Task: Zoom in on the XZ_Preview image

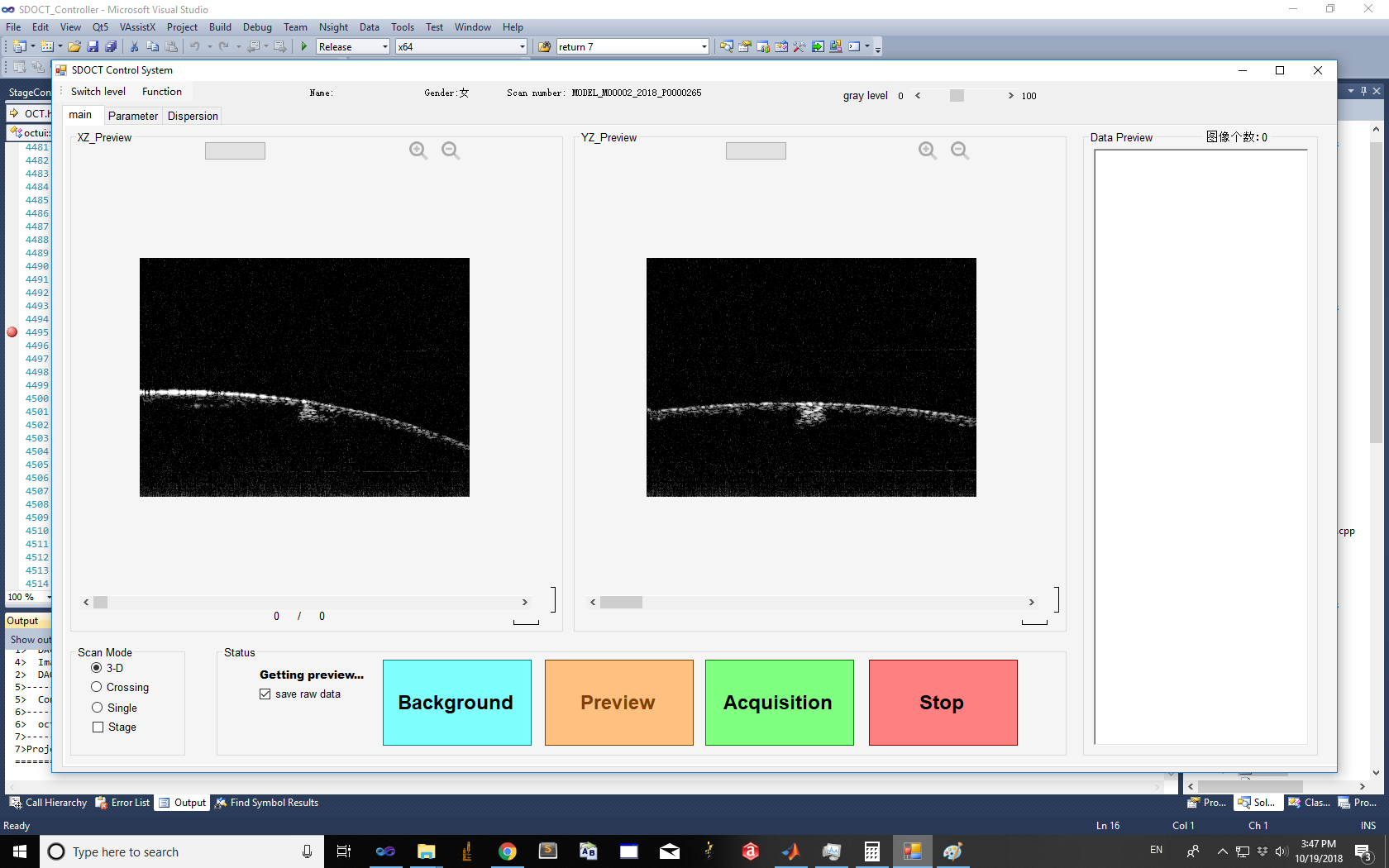Action: (418, 150)
